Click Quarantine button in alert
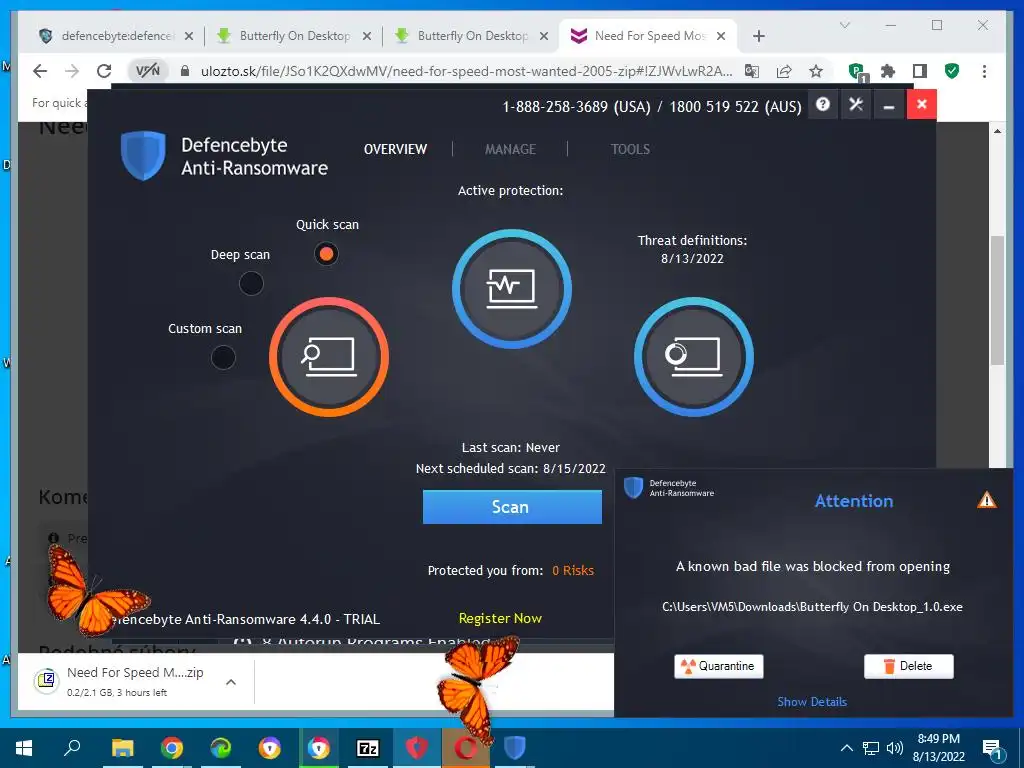Viewport: 1024px width, 768px height. coord(718,666)
